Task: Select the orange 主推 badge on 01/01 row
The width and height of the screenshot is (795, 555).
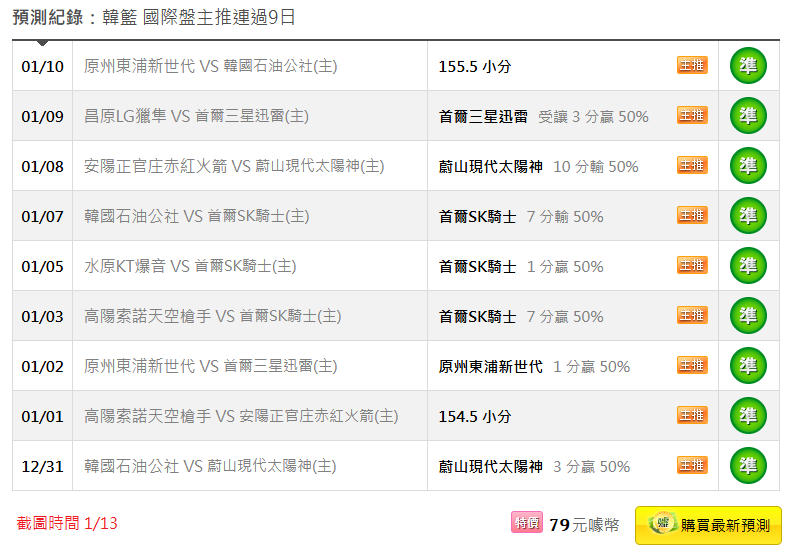Action: tap(692, 416)
